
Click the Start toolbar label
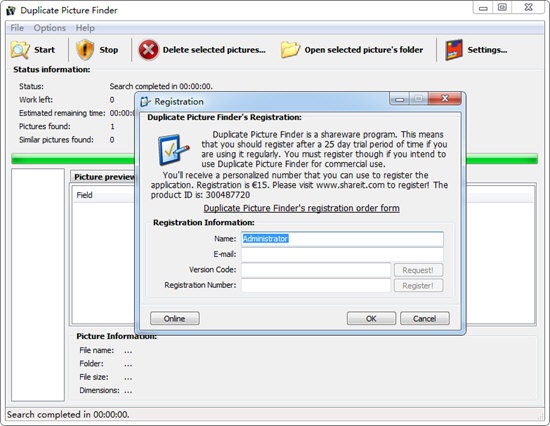coord(45,50)
